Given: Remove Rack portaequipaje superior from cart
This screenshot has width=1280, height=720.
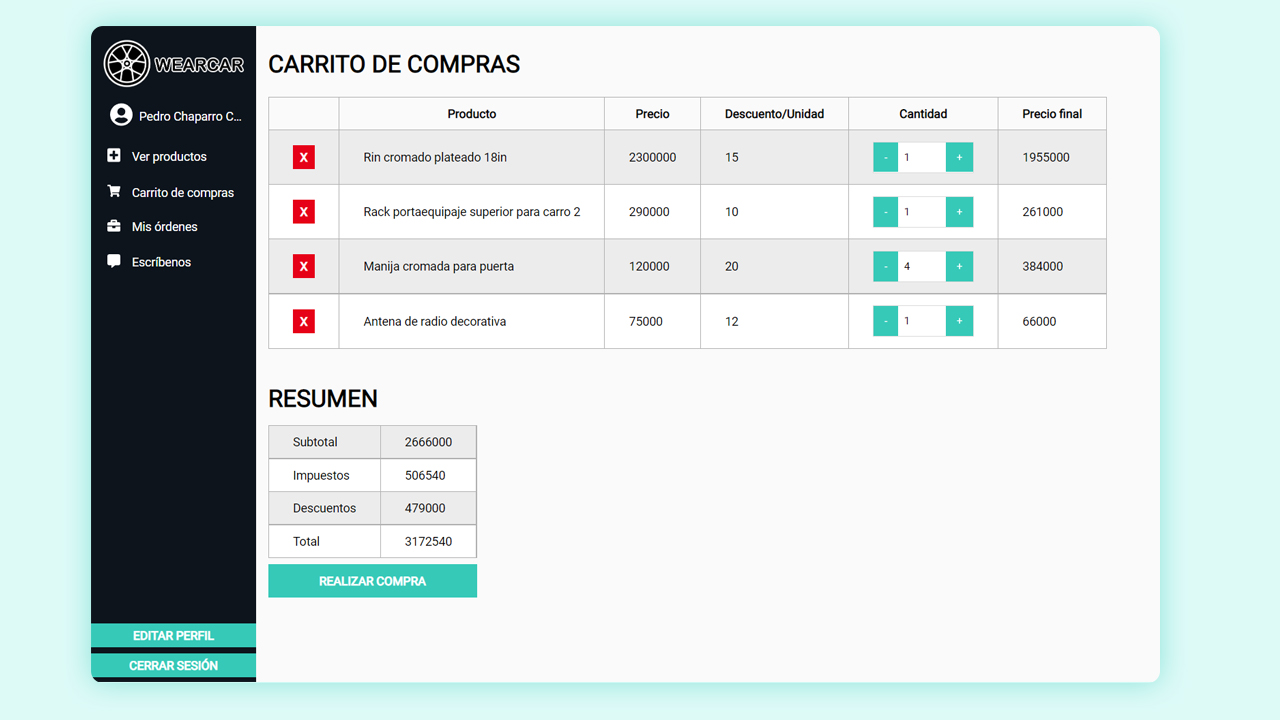Looking at the screenshot, I should [304, 212].
